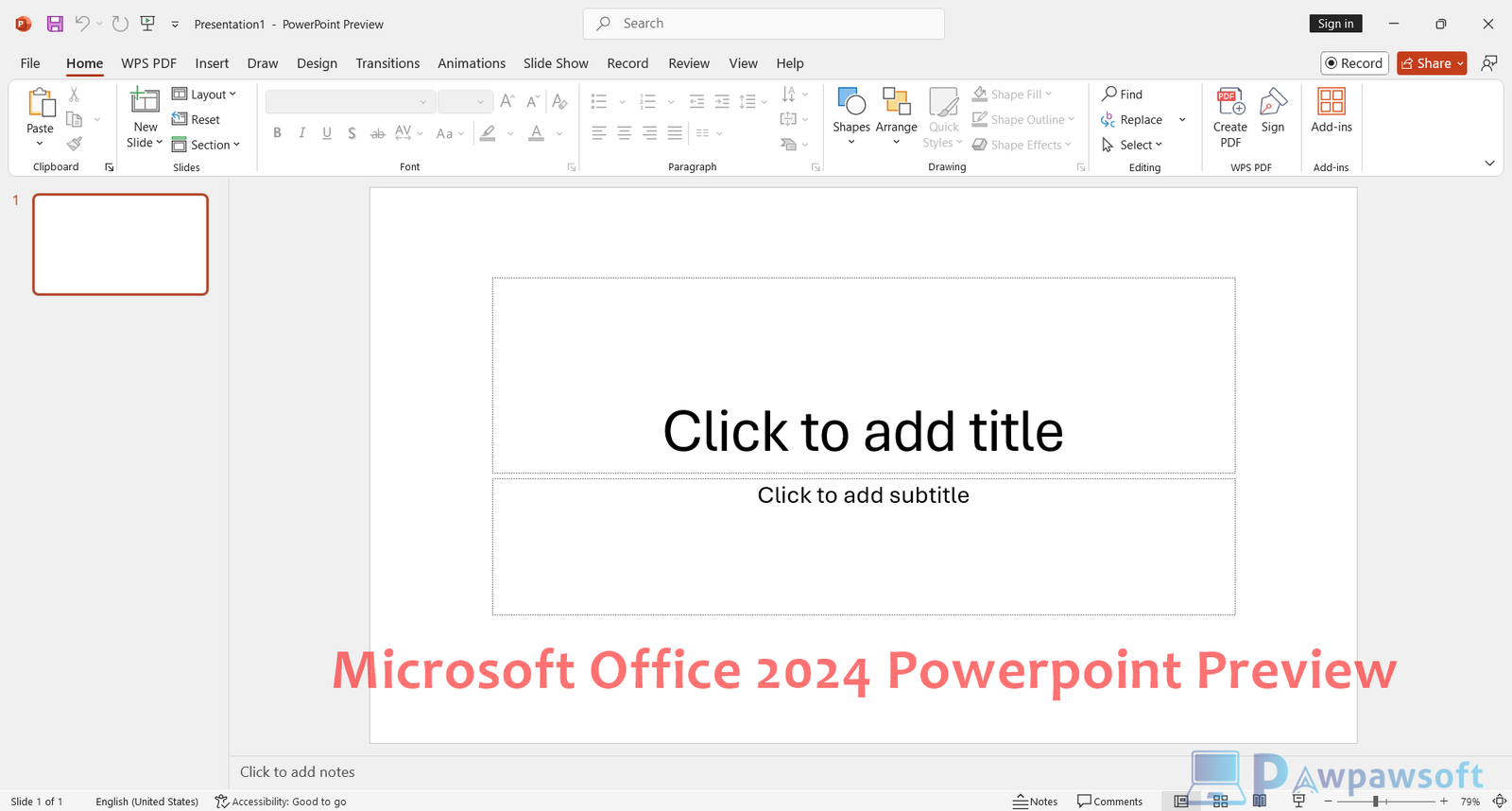Open Customize Quick Access Toolbar dropdown
The width and height of the screenshot is (1512, 811).
point(175,25)
